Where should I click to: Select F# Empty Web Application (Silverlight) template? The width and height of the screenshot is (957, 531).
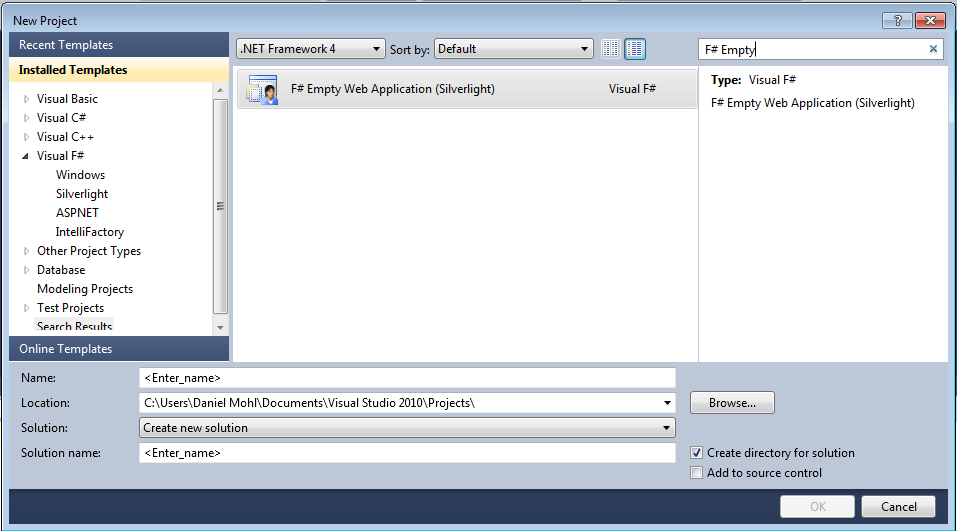pyautogui.click(x=467, y=89)
